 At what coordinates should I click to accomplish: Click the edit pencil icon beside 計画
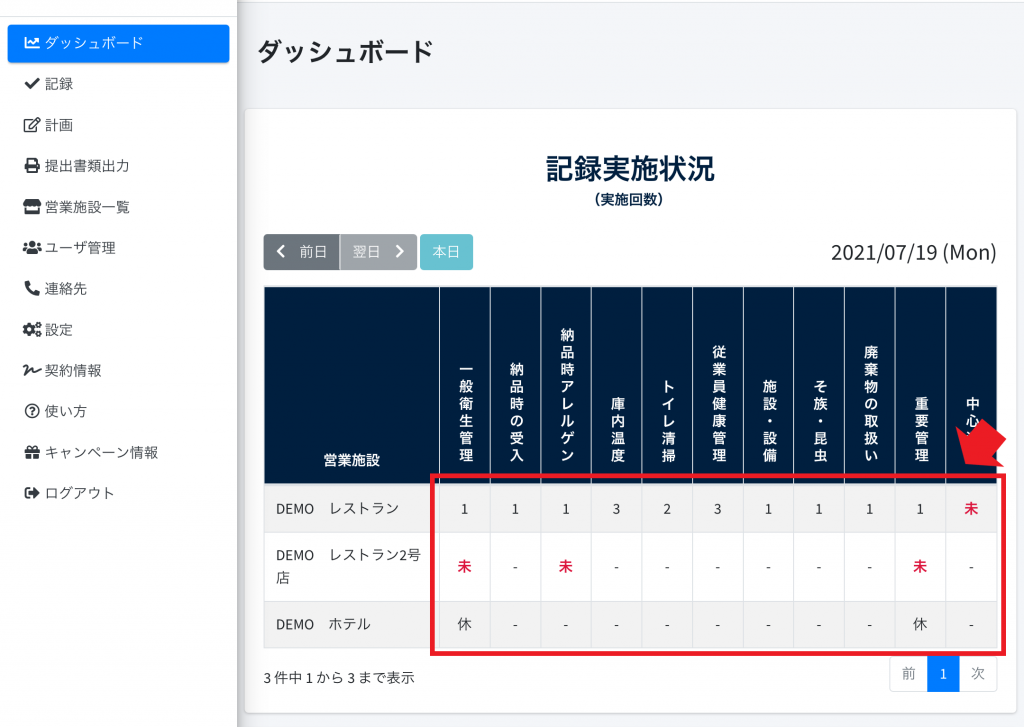tap(32, 125)
